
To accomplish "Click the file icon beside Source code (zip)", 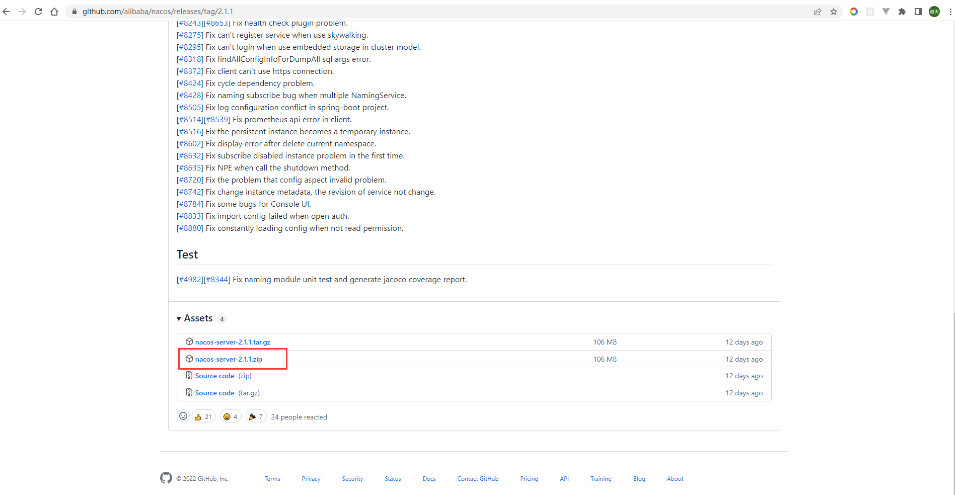I will (189, 376).
